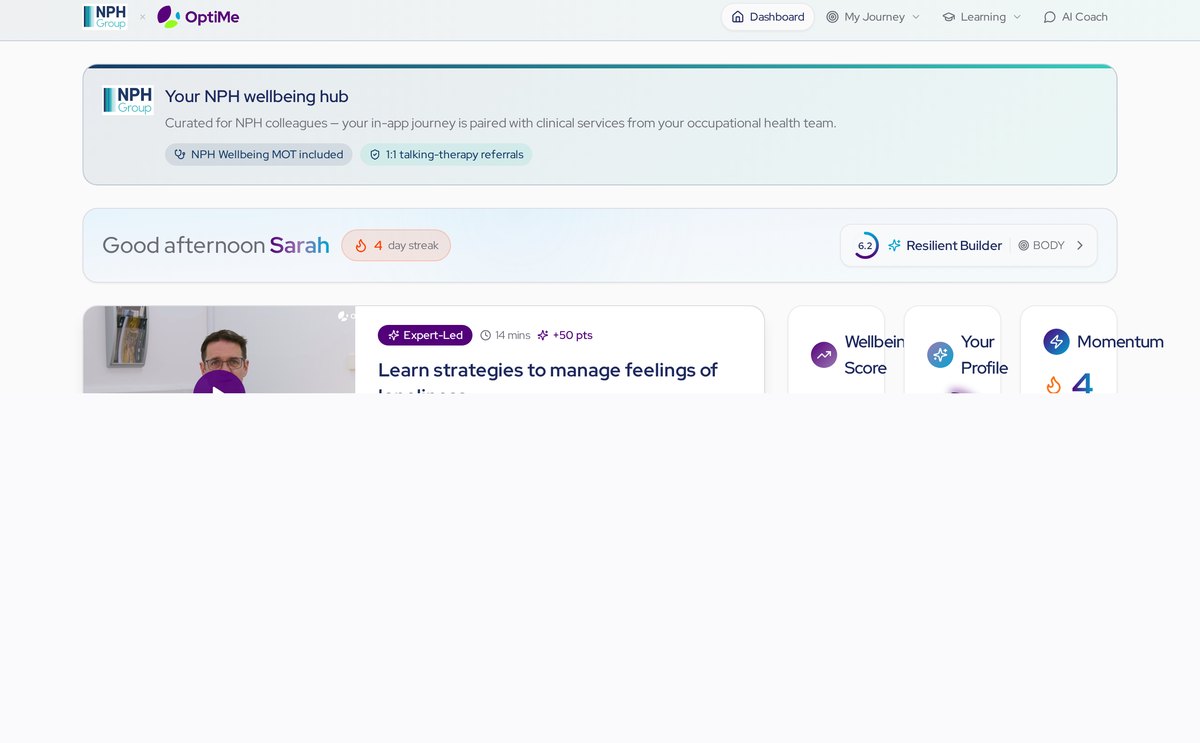1200x743 pixels.
Task: Click the flame icon in Momentum card
Action: point(1054,384)
